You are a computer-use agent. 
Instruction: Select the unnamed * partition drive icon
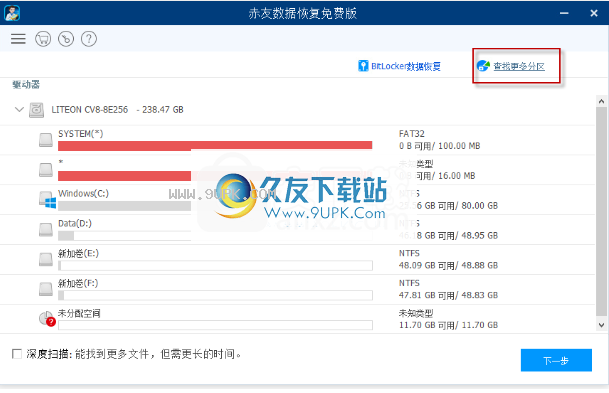point(46,170)
